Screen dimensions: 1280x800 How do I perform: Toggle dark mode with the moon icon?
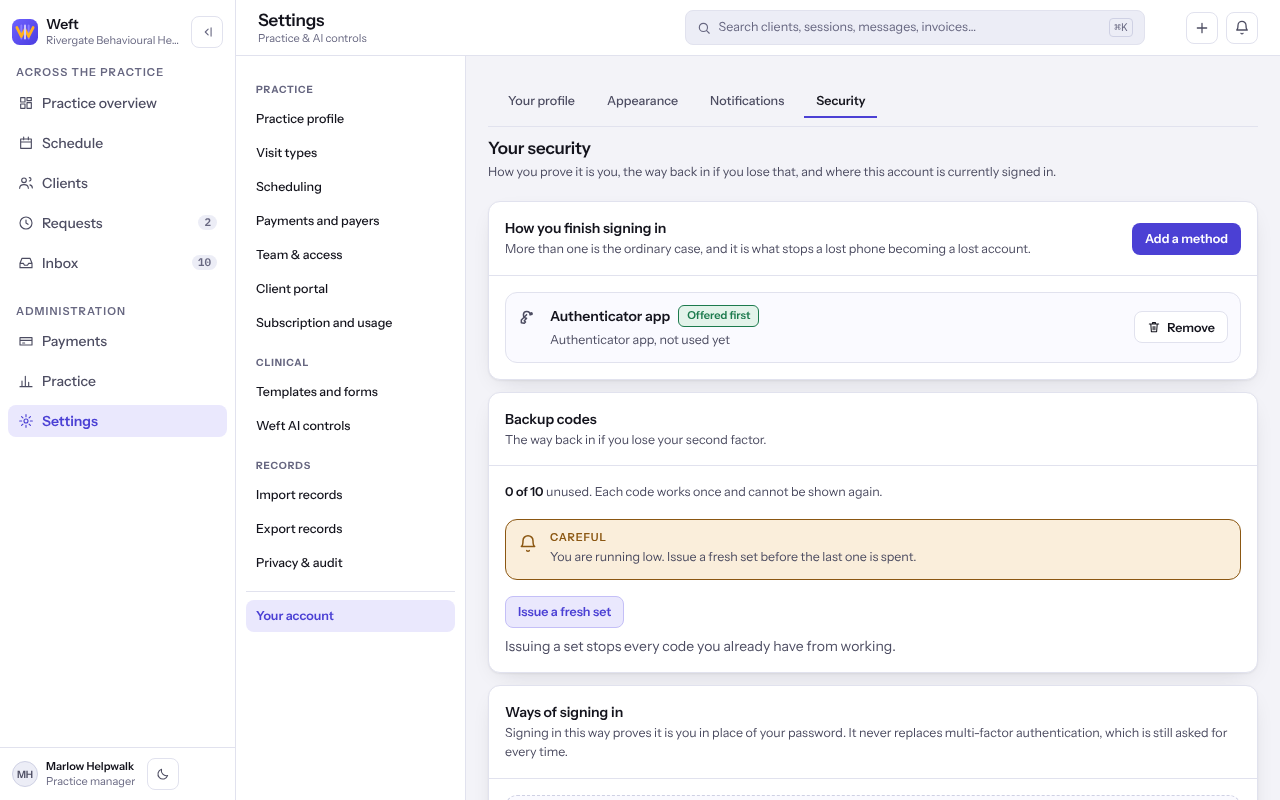point(163,774)
